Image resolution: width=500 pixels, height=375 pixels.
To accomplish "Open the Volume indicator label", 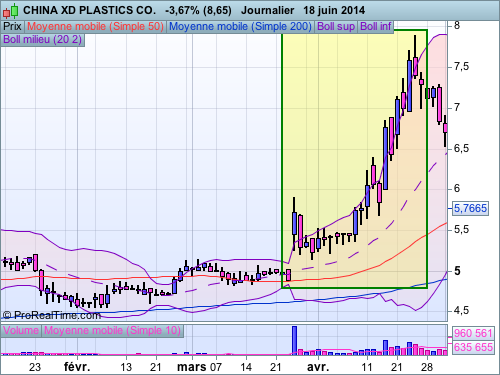I will [x=21, y=331].
